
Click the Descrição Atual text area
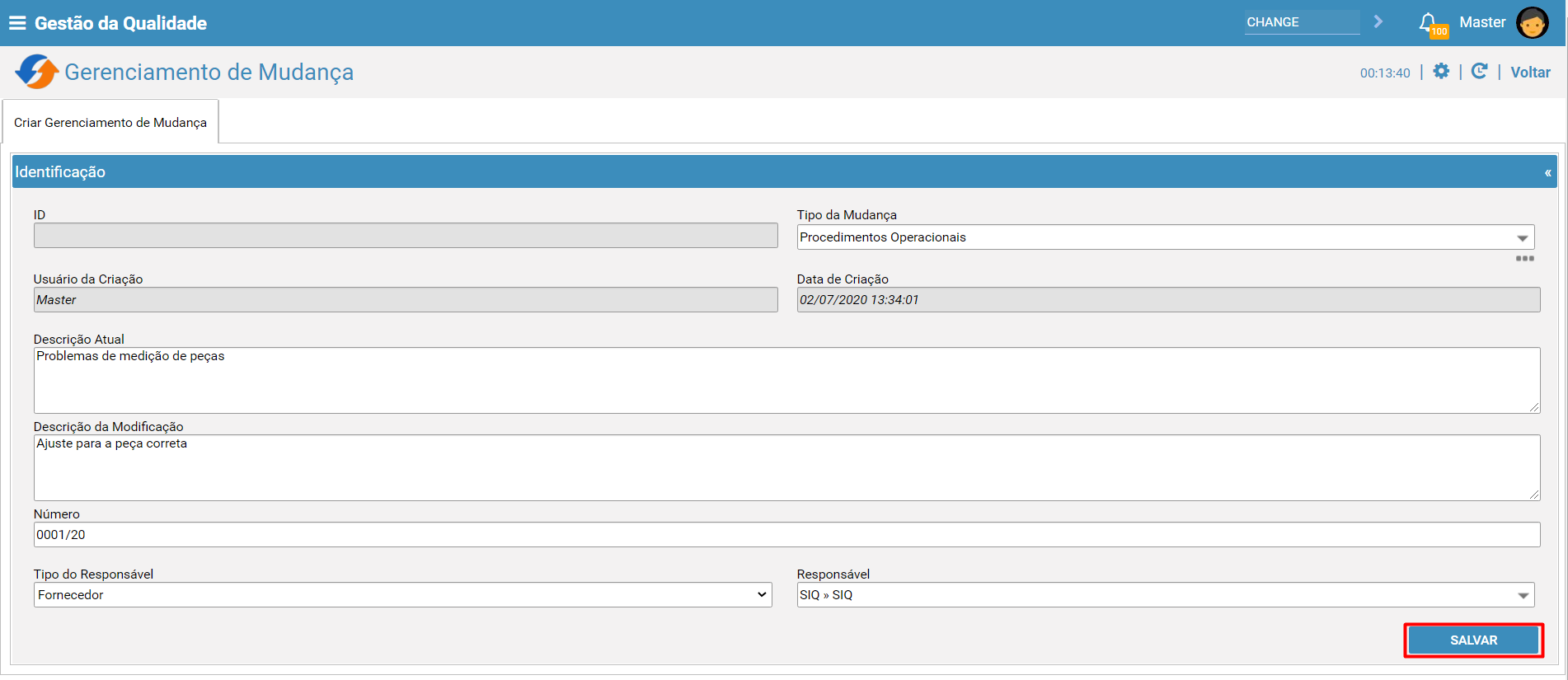[786, 380]
